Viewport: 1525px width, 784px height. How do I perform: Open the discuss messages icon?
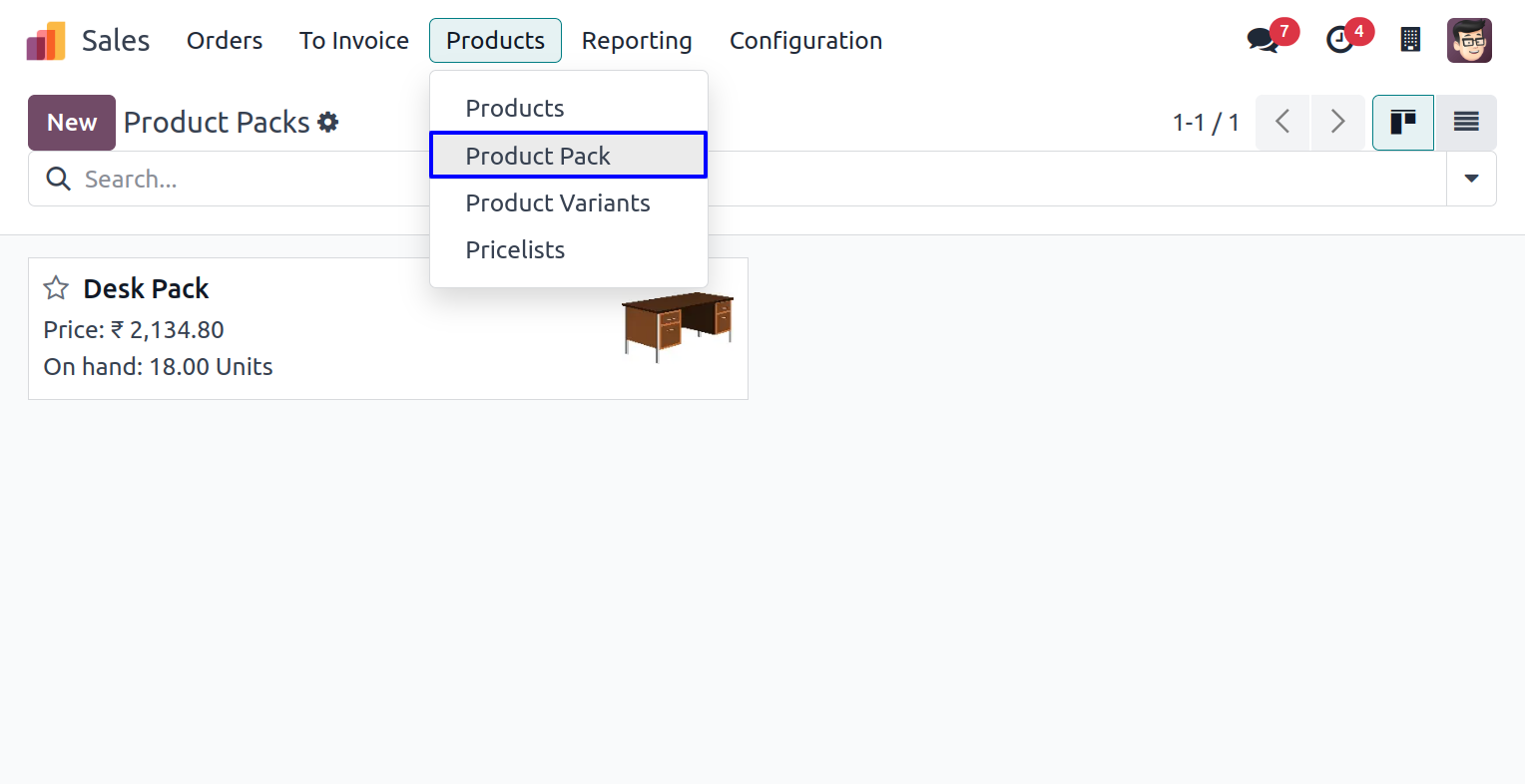pos(1263,40)
